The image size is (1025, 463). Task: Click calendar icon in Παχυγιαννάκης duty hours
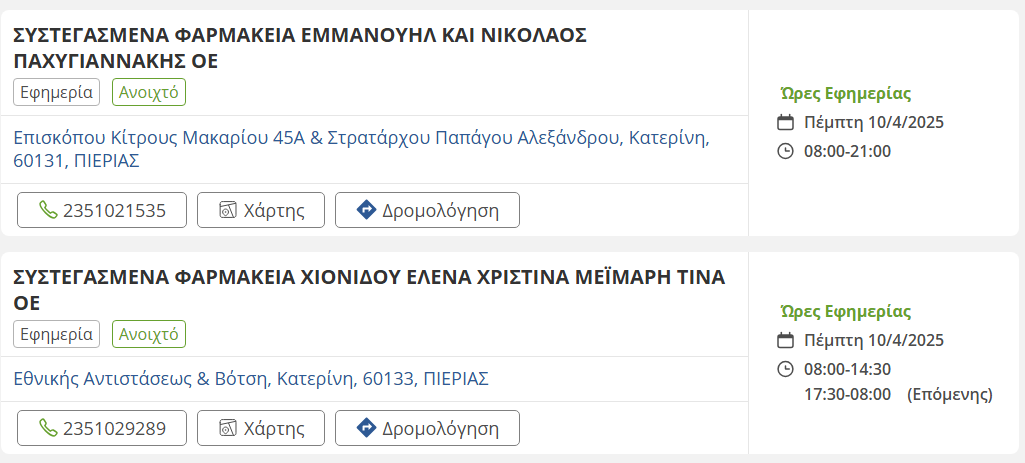click(x=786, y=123)
